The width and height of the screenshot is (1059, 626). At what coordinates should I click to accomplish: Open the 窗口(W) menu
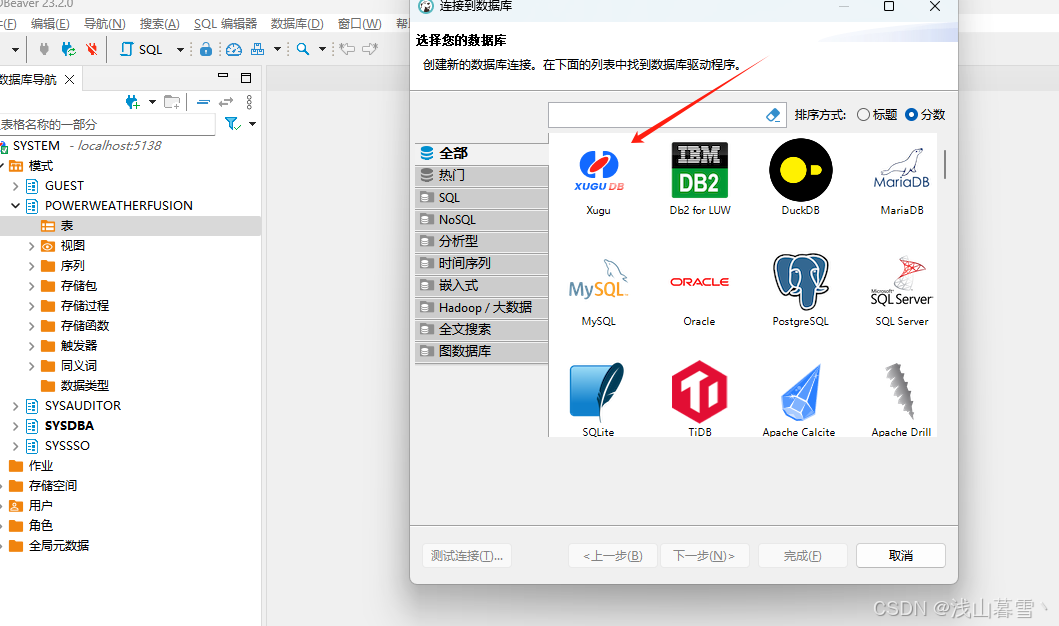360,24
